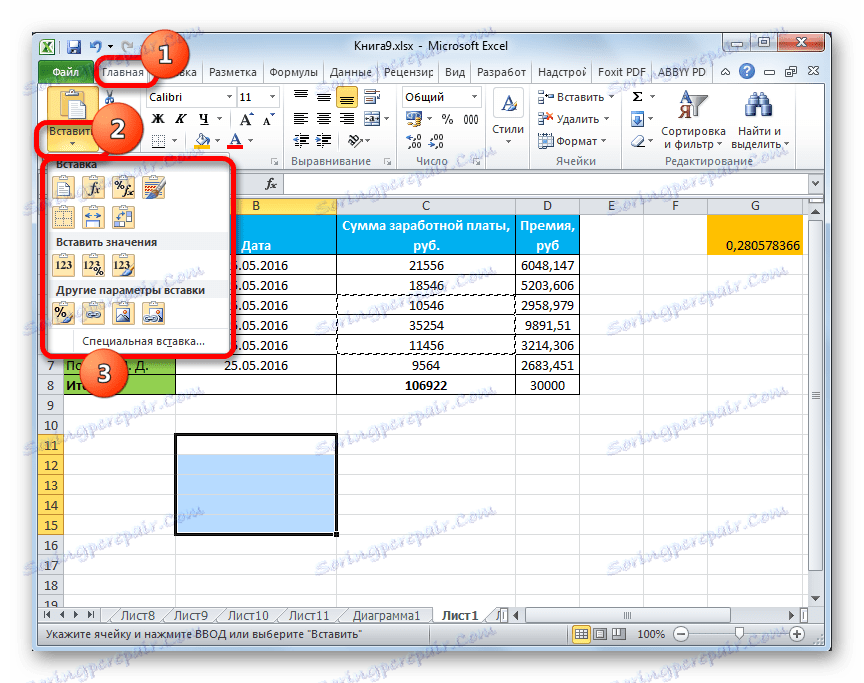Screen dimensions: 864x683
Task: Choose the Paste Picture icon
Action: pyautogui.click(x=123, y=312)
